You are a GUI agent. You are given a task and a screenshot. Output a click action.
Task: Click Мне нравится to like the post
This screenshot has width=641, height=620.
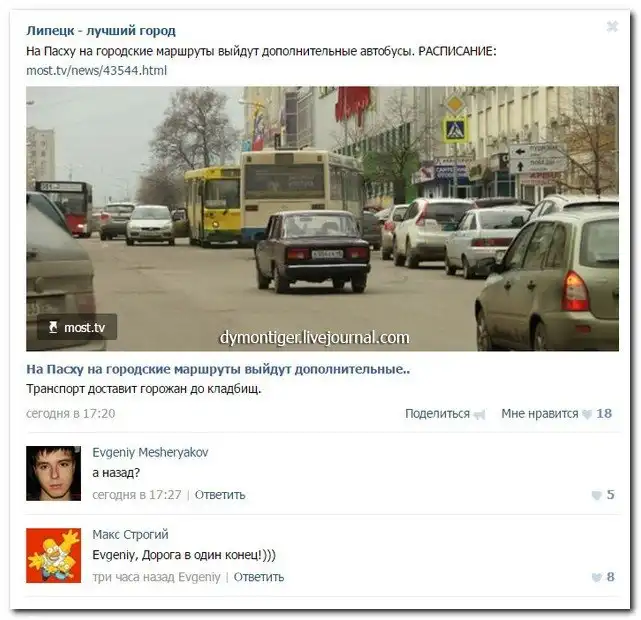[x=540, y=414]
